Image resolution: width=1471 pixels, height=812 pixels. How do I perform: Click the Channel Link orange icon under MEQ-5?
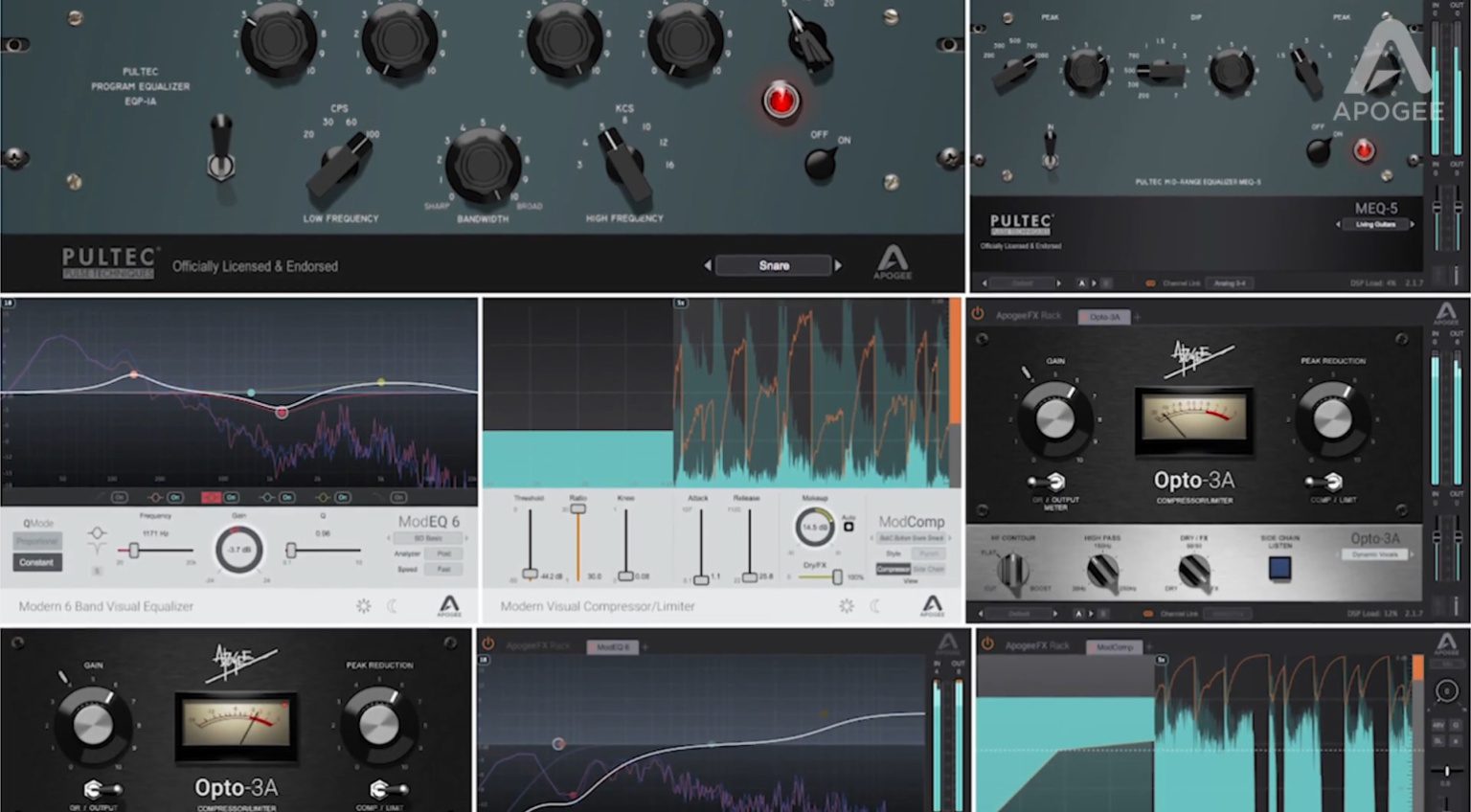click(x=1150, y=283)
